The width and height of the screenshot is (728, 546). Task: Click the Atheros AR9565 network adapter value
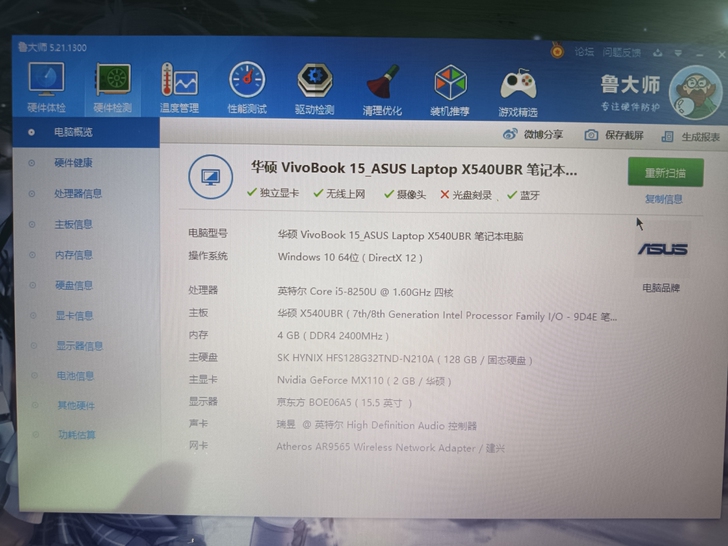[x=390, y=448]
